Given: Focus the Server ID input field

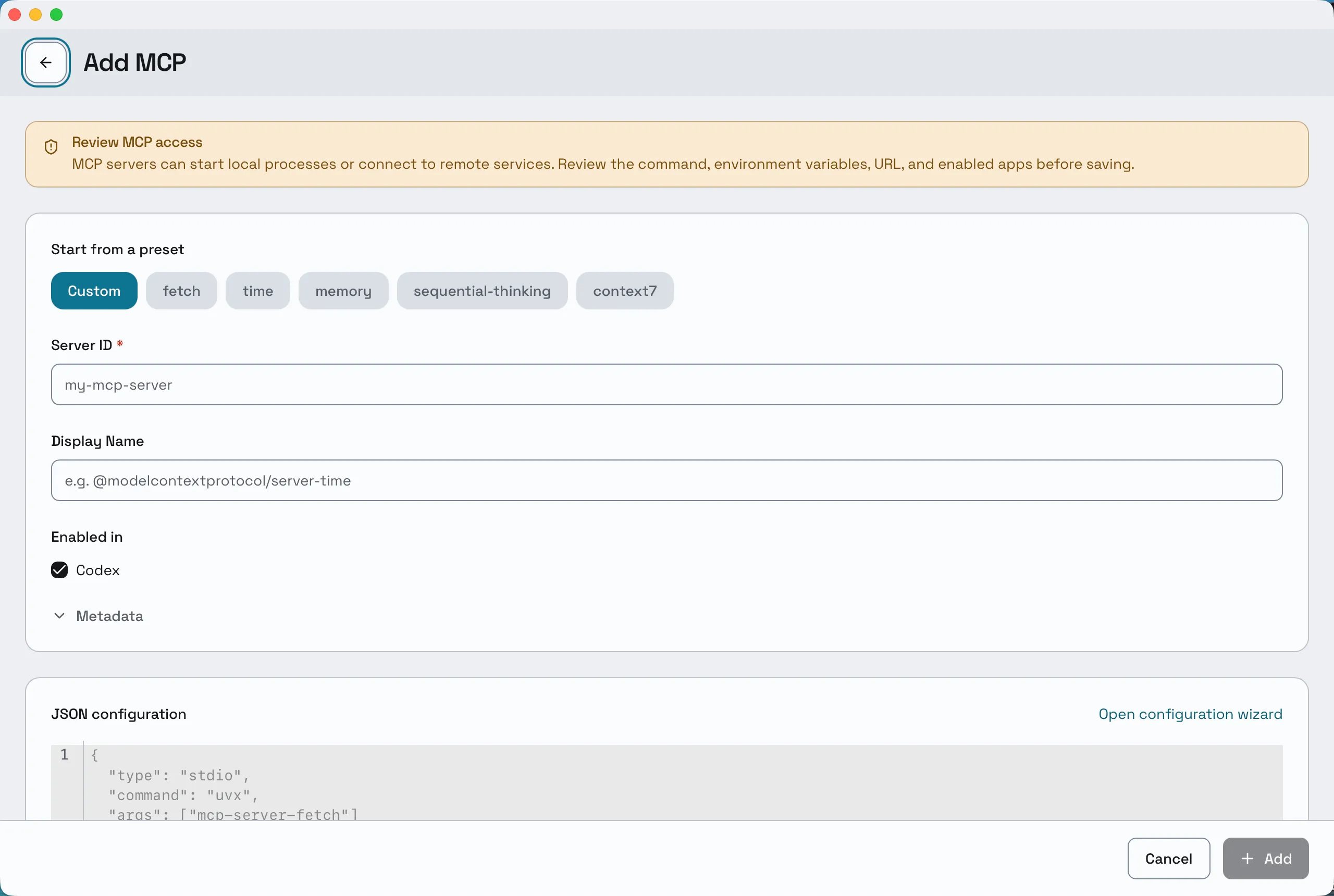Looking at the screenshot, I should (666, 384).
